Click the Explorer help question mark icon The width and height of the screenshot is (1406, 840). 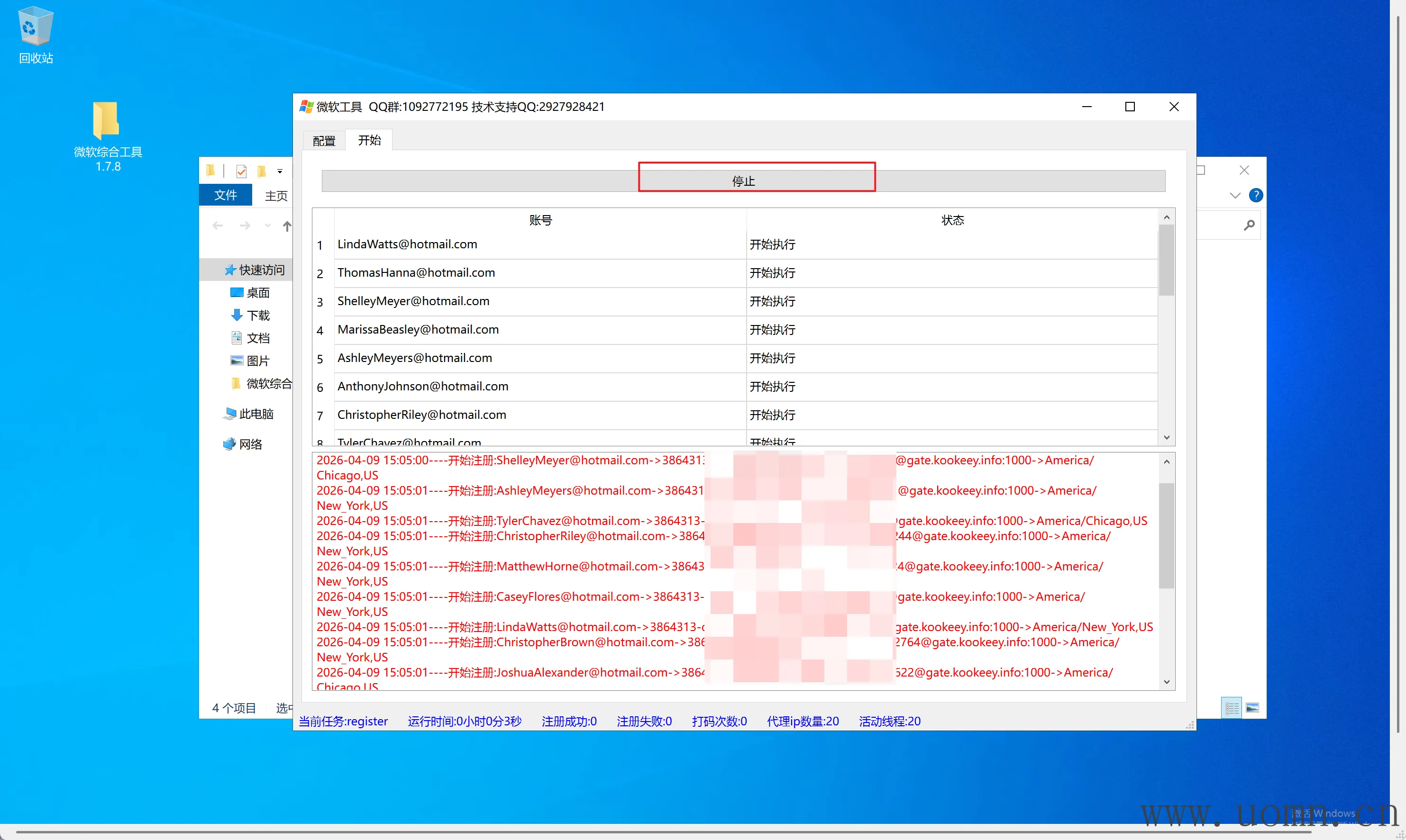(1255, 195)
